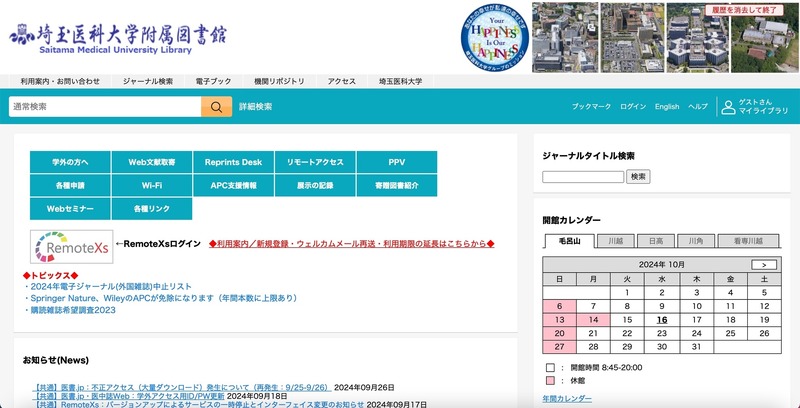800x408 pixels.
Task: Click the journal title 検索 button
Action: 638,177
